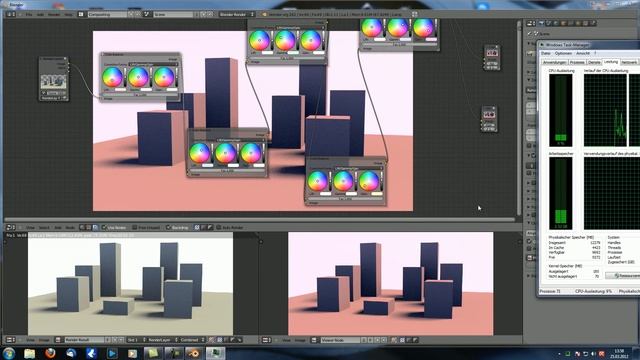This screenshot has height=360, width=640.
Task: Switch node tree type to Texture nodes
Action: [89, 227]
